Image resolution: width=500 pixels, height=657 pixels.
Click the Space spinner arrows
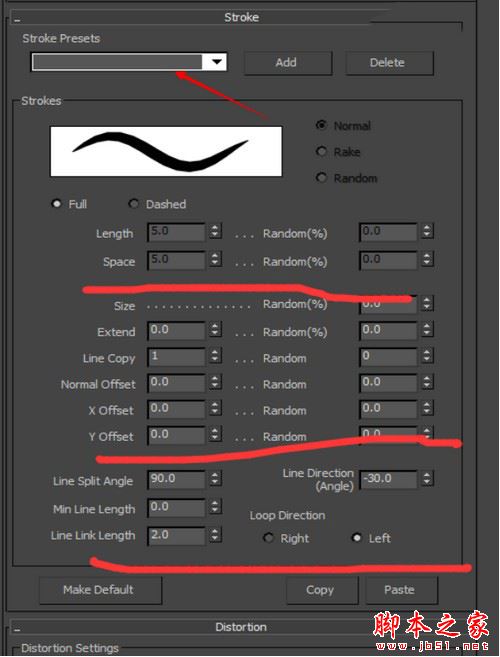(x=215, y=259)
